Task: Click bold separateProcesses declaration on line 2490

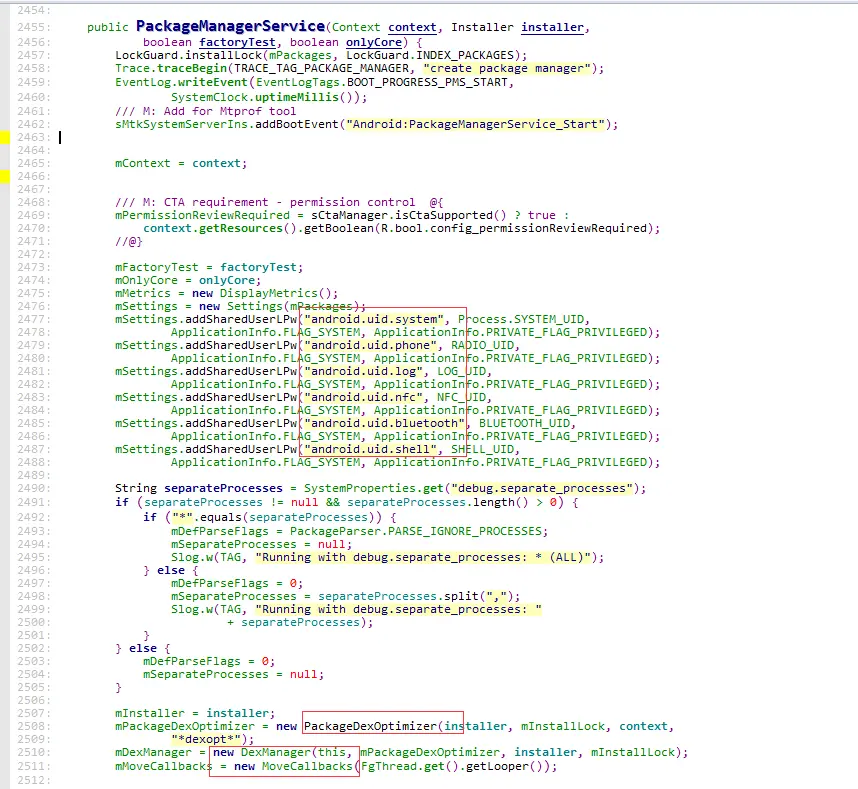Action: 223,488
